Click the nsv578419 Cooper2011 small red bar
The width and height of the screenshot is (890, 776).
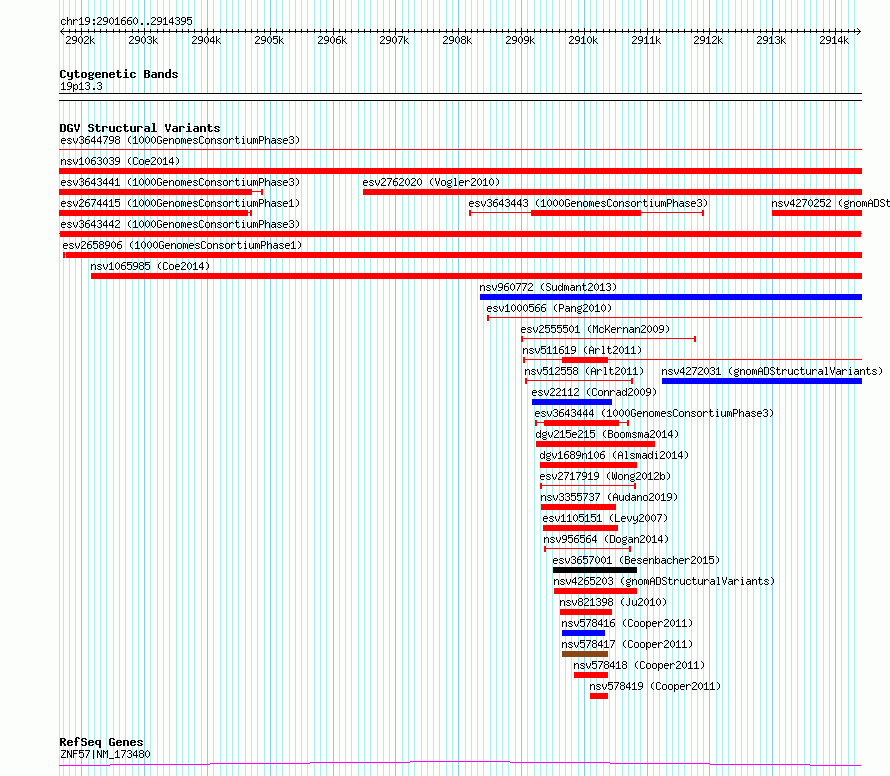599,696
